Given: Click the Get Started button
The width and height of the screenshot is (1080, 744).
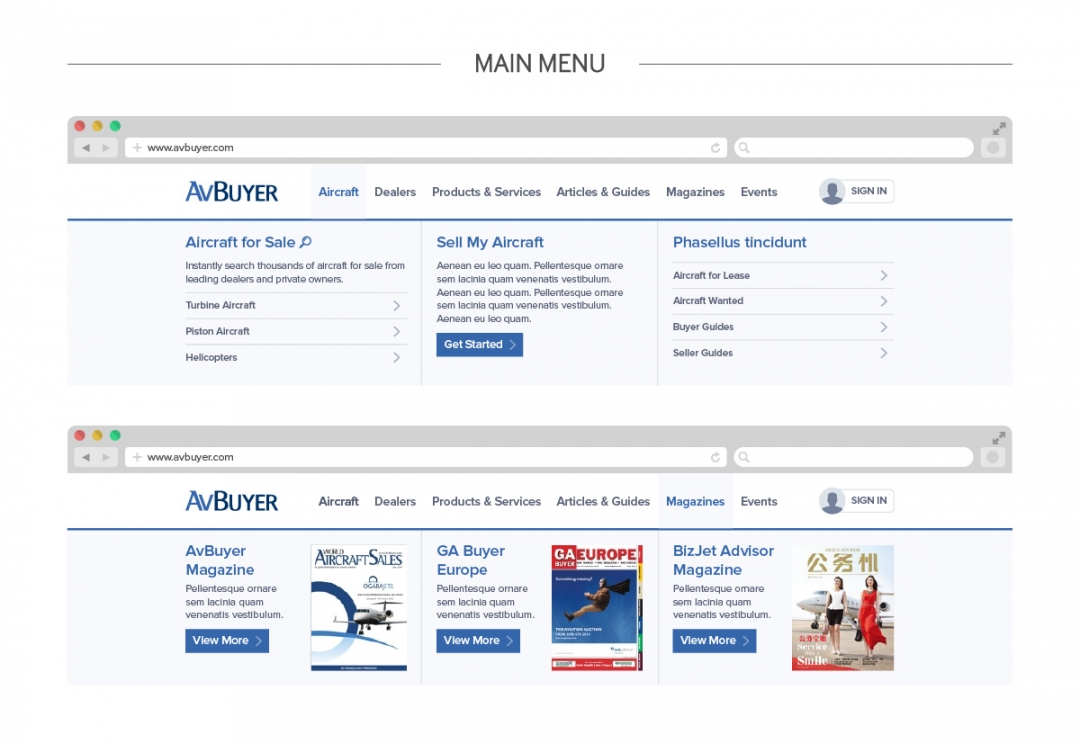Looking at the screenshot, I should point(479,344).
